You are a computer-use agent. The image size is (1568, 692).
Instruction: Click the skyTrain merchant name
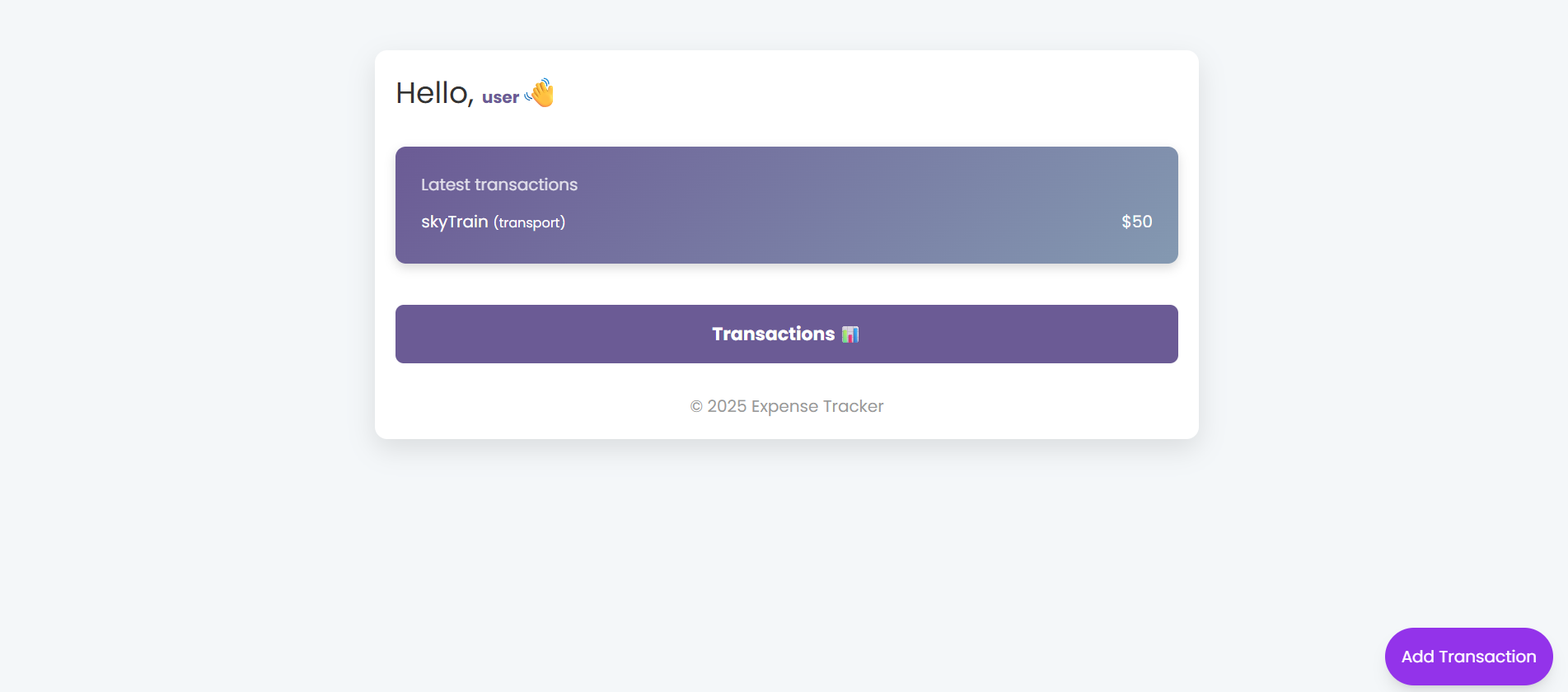pyautogui.click(x=453, y=221)
